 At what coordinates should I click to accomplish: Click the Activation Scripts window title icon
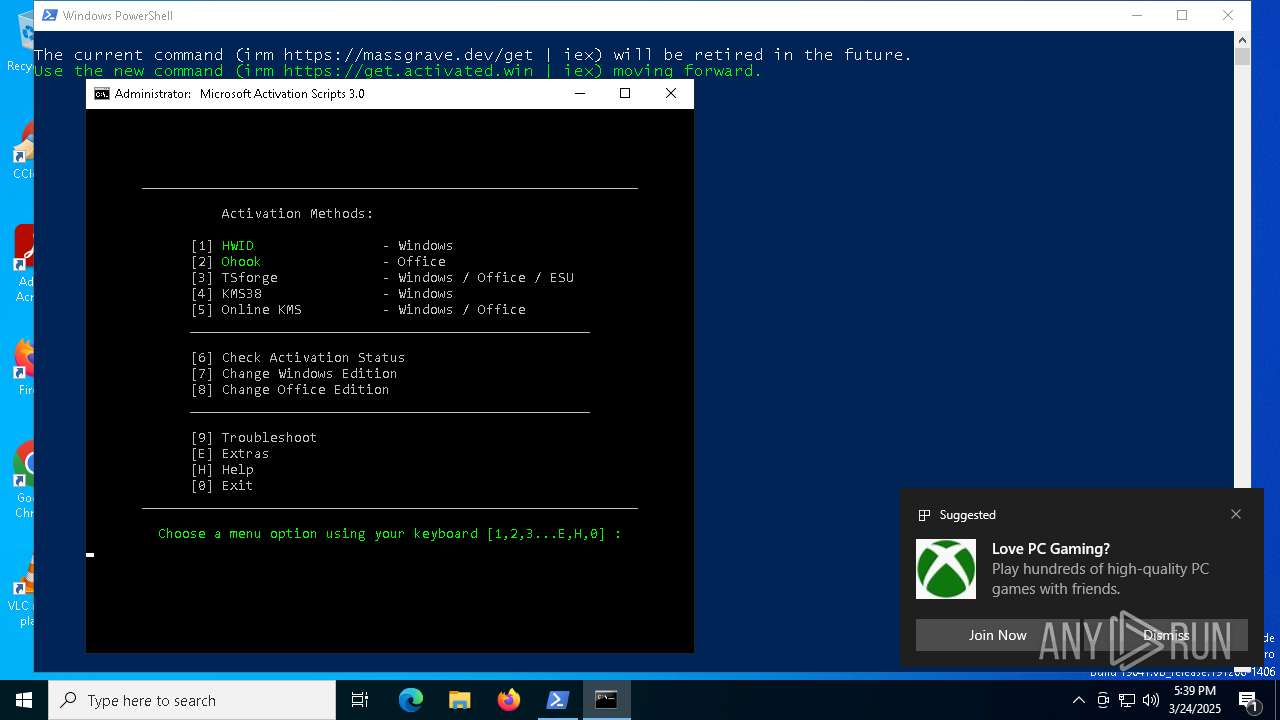(101, 94)
